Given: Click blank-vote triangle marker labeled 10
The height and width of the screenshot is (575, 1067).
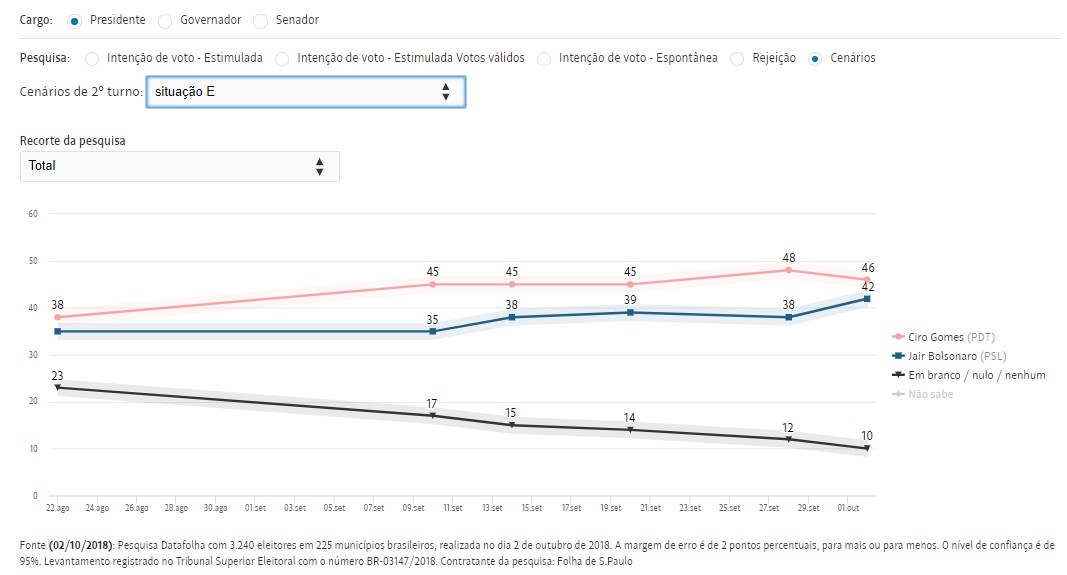Looking at the screenshot, I should (867, 448).
